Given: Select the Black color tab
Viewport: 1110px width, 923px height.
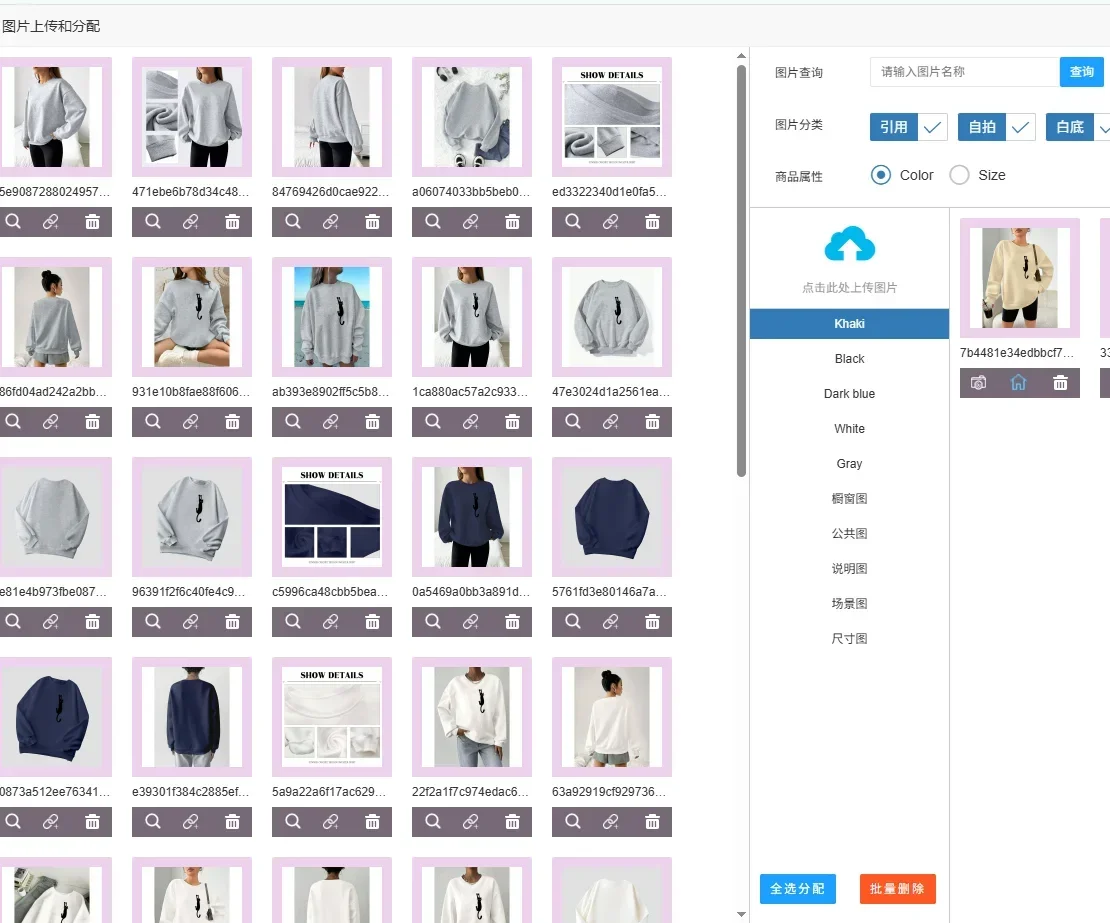Looking at the screenshot, I should [x=849, y=359].
